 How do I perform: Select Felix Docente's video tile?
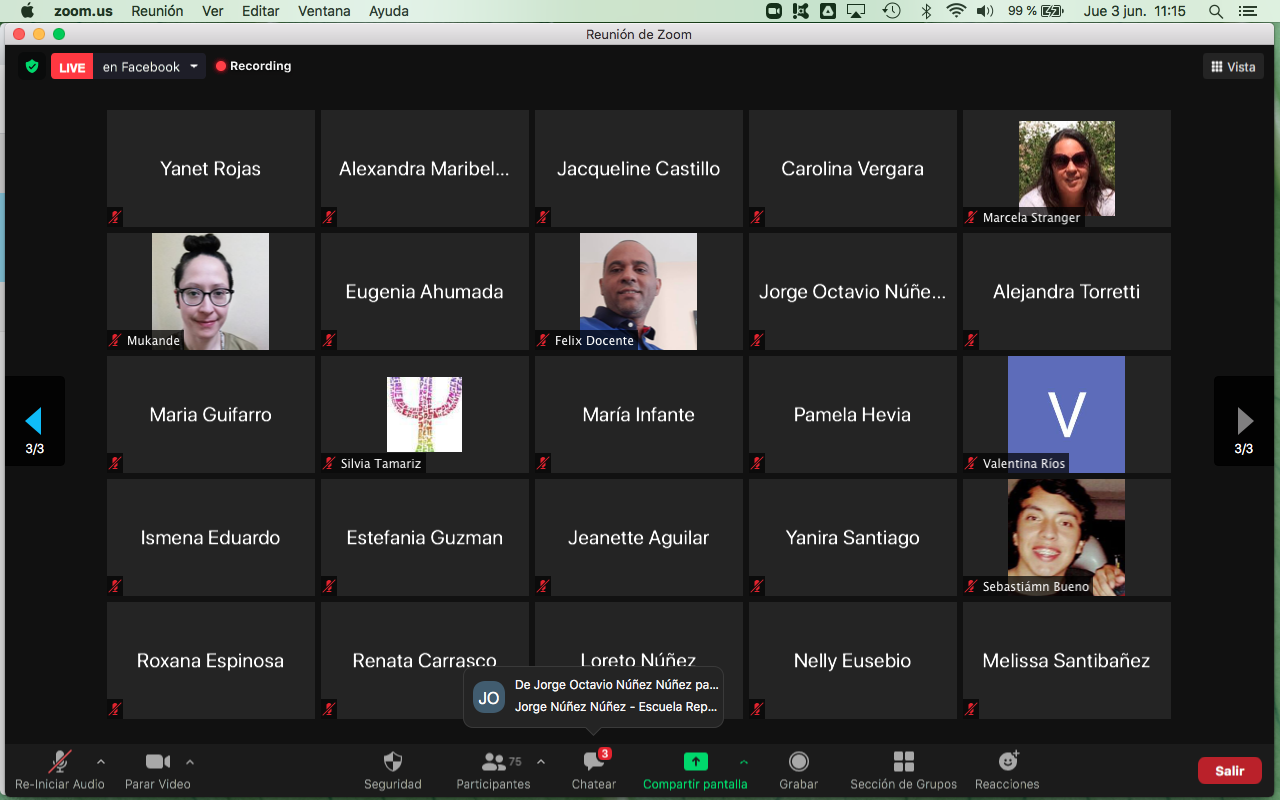point(638,291)
